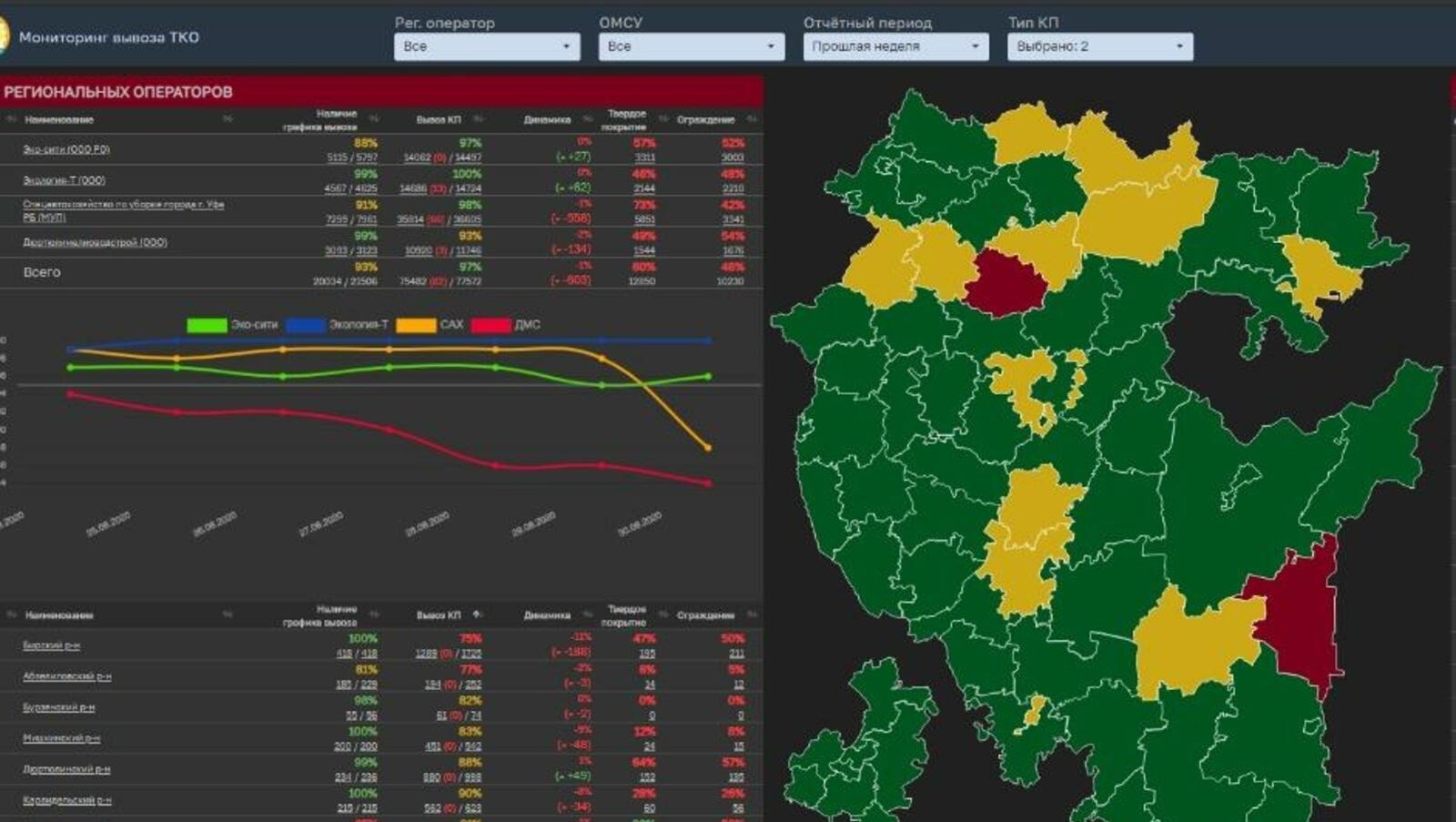The image size is (1456, 822).
Task: Click Ограждение sort icon in districts table
Action: [751, 614]
